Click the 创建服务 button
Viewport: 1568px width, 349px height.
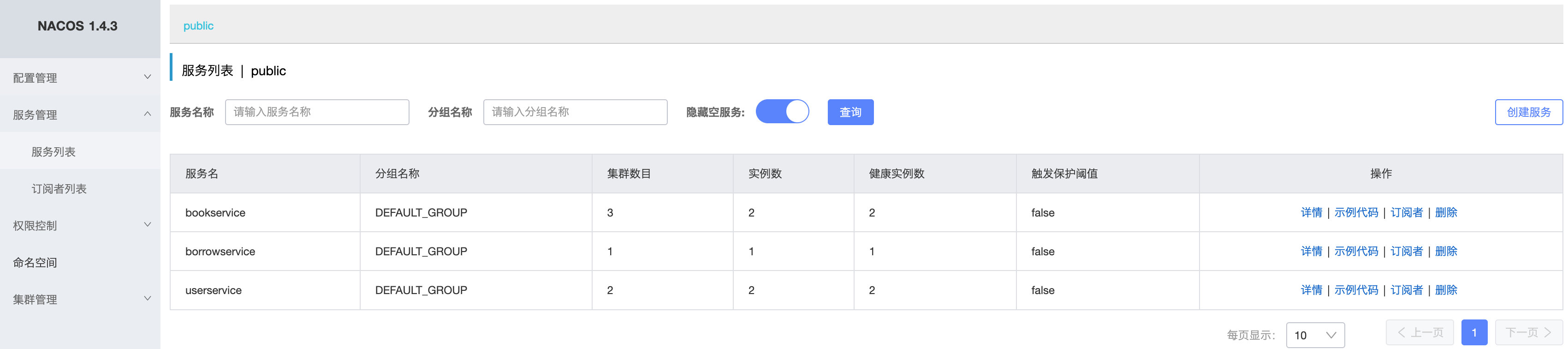[x=1528, y=112]
